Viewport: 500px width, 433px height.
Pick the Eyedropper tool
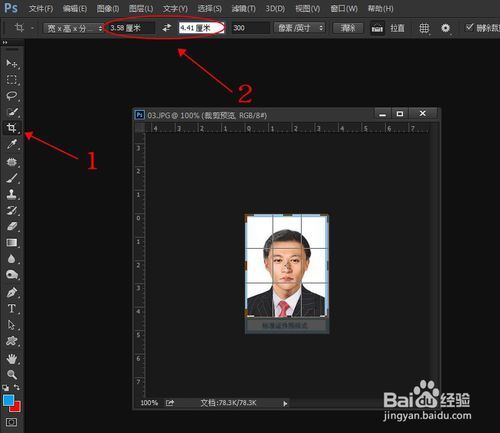(x=12, y=144)
